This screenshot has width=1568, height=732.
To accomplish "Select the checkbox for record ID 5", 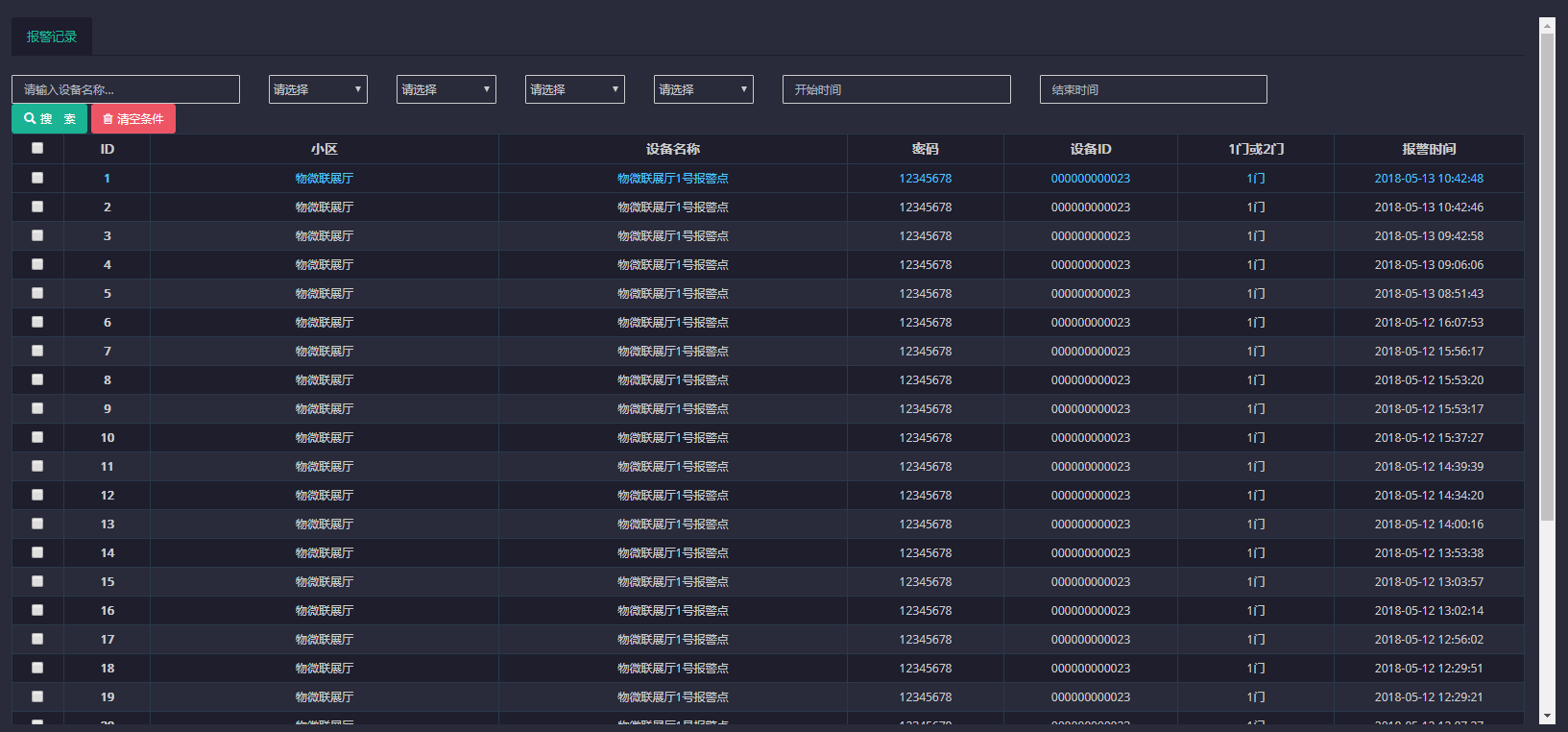I will point(37,293).
